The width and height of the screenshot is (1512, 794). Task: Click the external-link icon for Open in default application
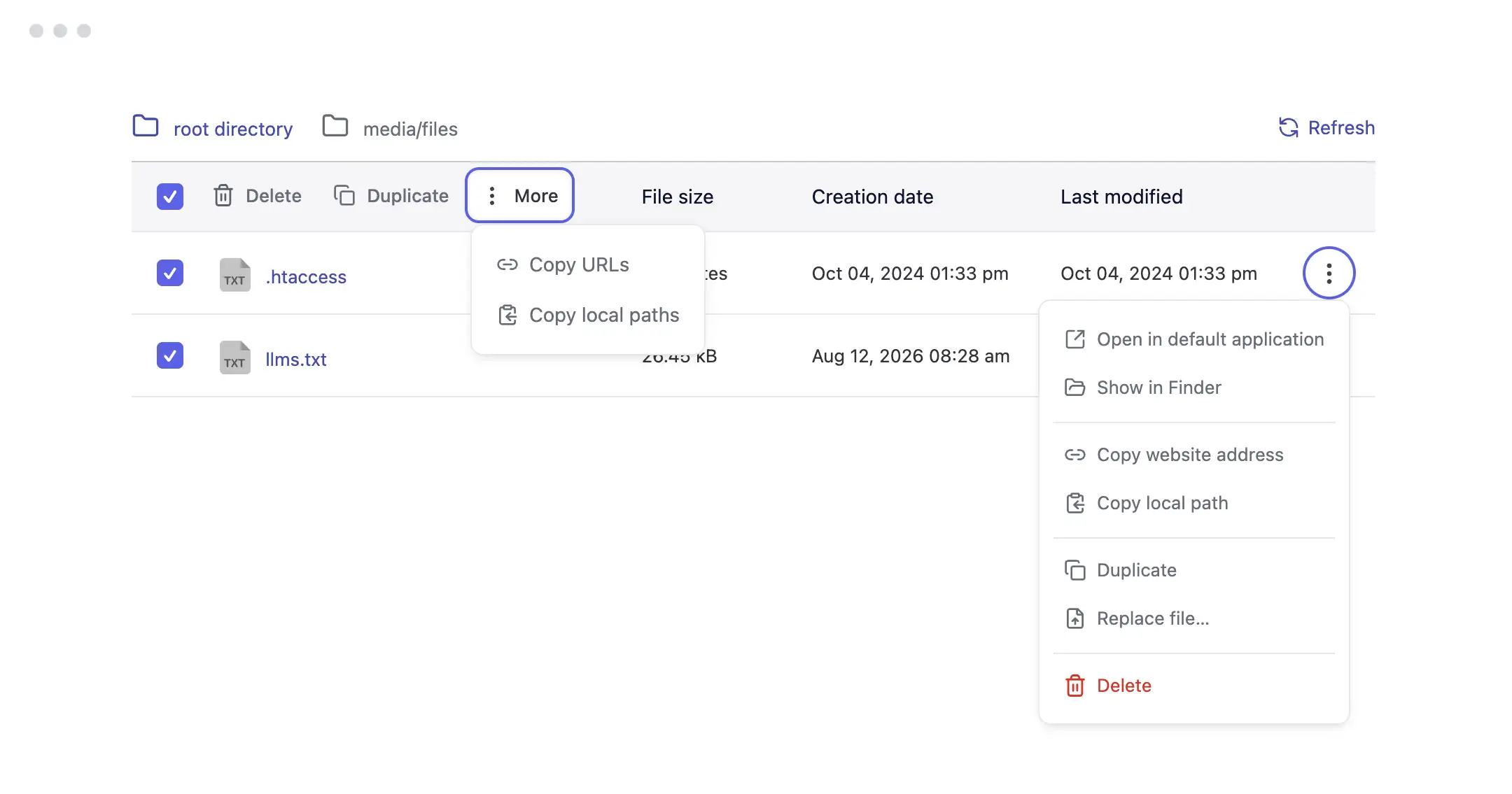(x=1075, y=339)
